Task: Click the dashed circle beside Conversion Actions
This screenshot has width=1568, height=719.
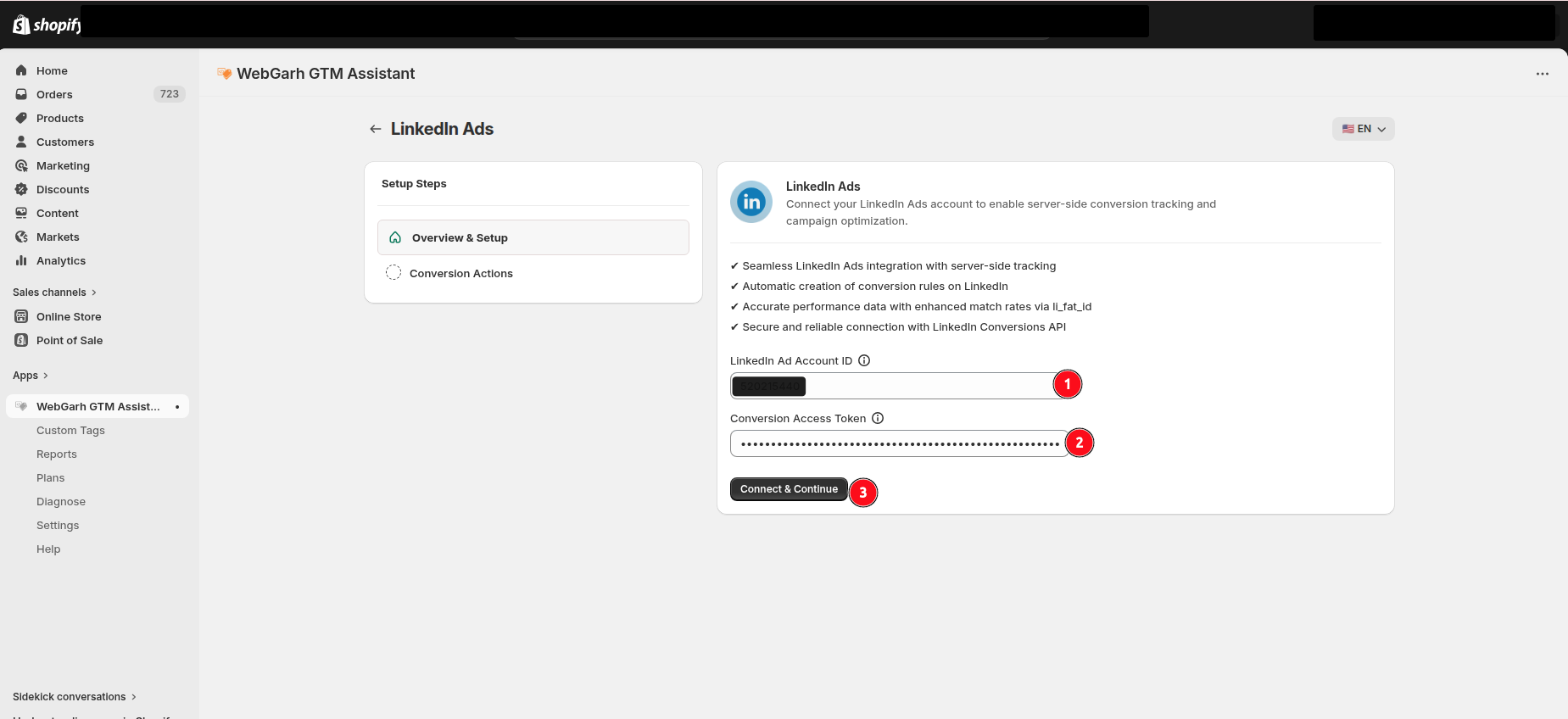Action: pos(393,272)
